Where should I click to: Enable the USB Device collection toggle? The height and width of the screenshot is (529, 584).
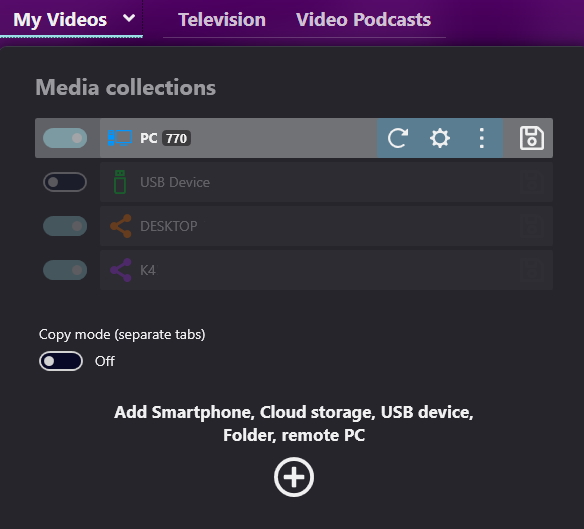pos(65,182)
